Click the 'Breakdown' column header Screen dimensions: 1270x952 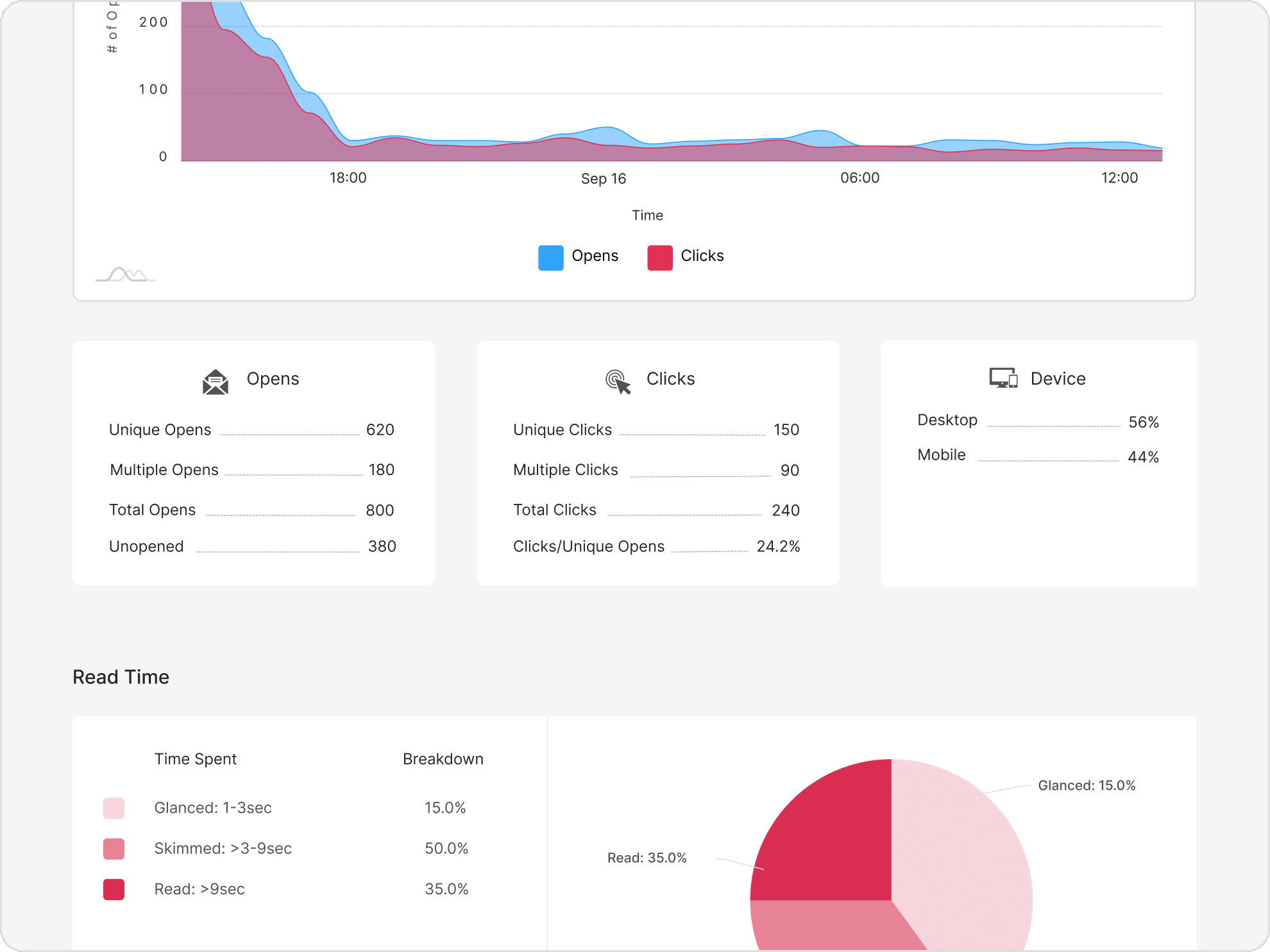point(443,759)
